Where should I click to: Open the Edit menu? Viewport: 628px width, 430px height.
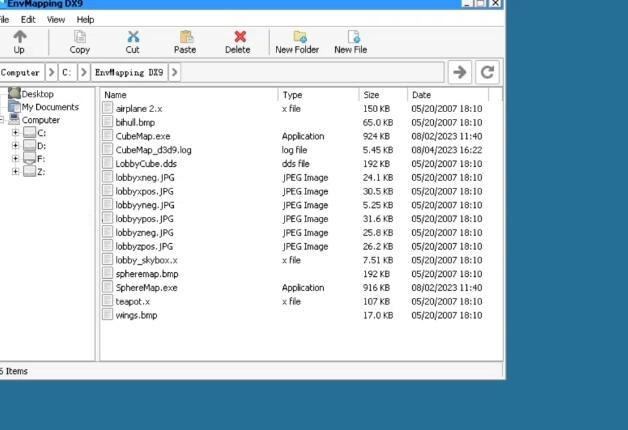pyautogui.click(x=28, y=19)
